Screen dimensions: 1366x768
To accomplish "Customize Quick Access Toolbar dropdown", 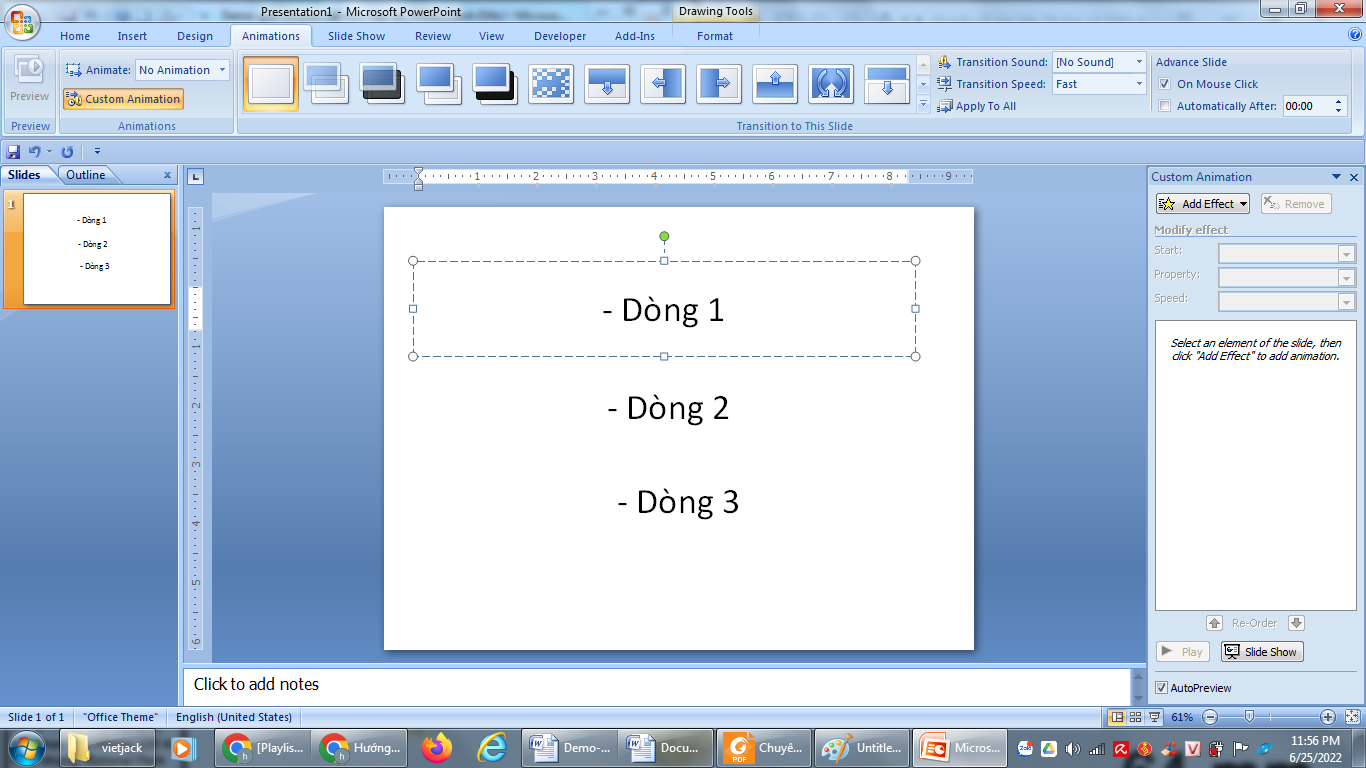I will coord(97,152).
